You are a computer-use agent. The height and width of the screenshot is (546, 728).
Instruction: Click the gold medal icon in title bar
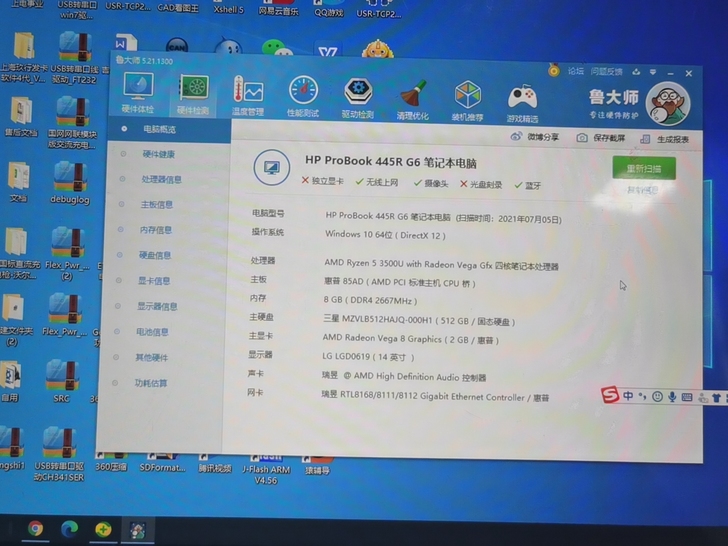coord(553,70)
